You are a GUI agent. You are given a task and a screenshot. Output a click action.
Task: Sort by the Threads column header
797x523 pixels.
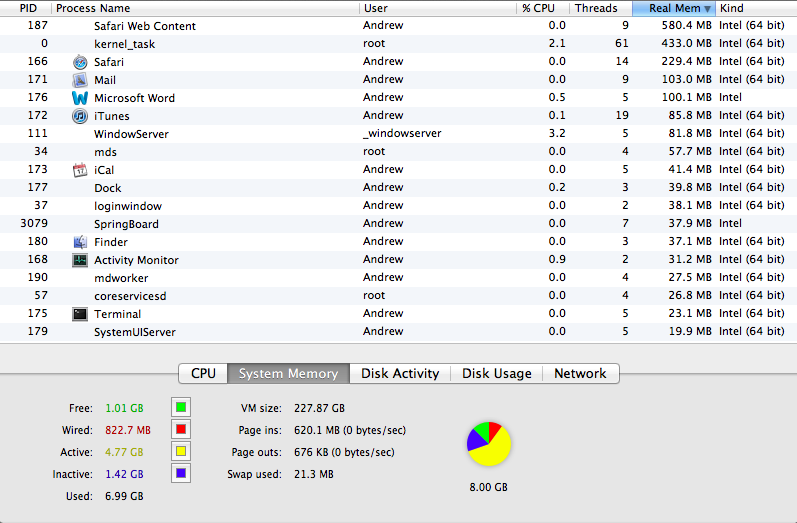(x=601, y=8)
